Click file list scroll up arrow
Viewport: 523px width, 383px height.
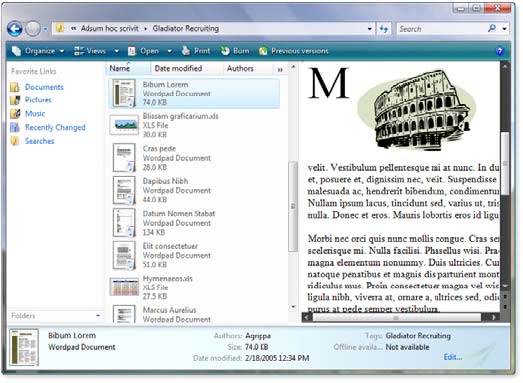[293, 67]
